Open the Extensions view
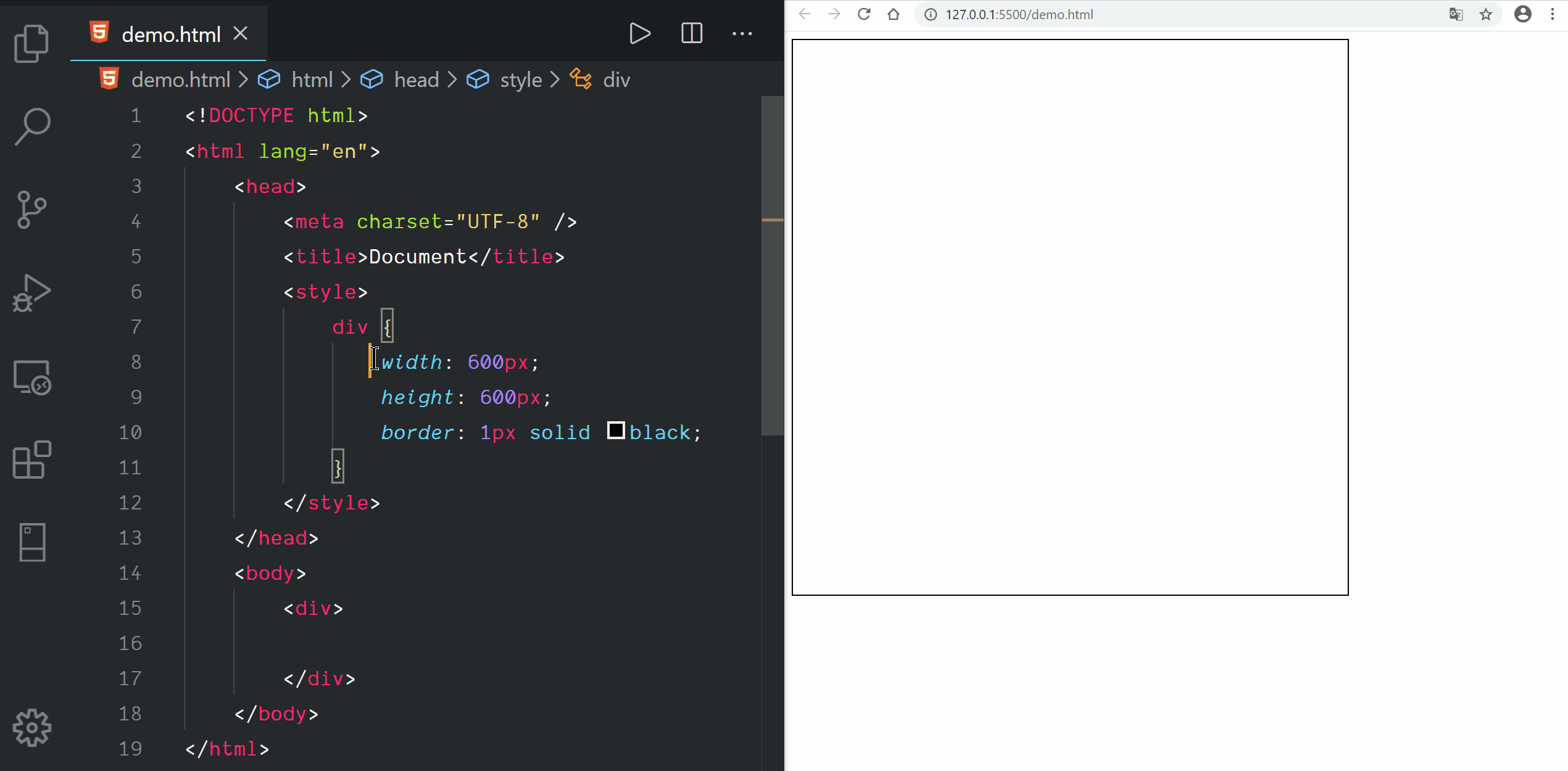Screen dimensions: 1568x771 (31, 460)
